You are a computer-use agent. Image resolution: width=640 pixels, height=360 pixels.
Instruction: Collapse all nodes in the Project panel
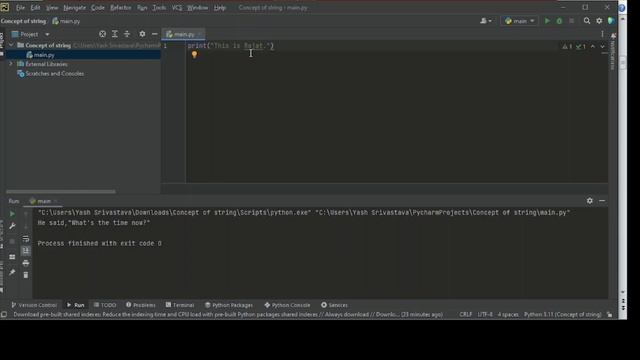(x=127, y=34)
